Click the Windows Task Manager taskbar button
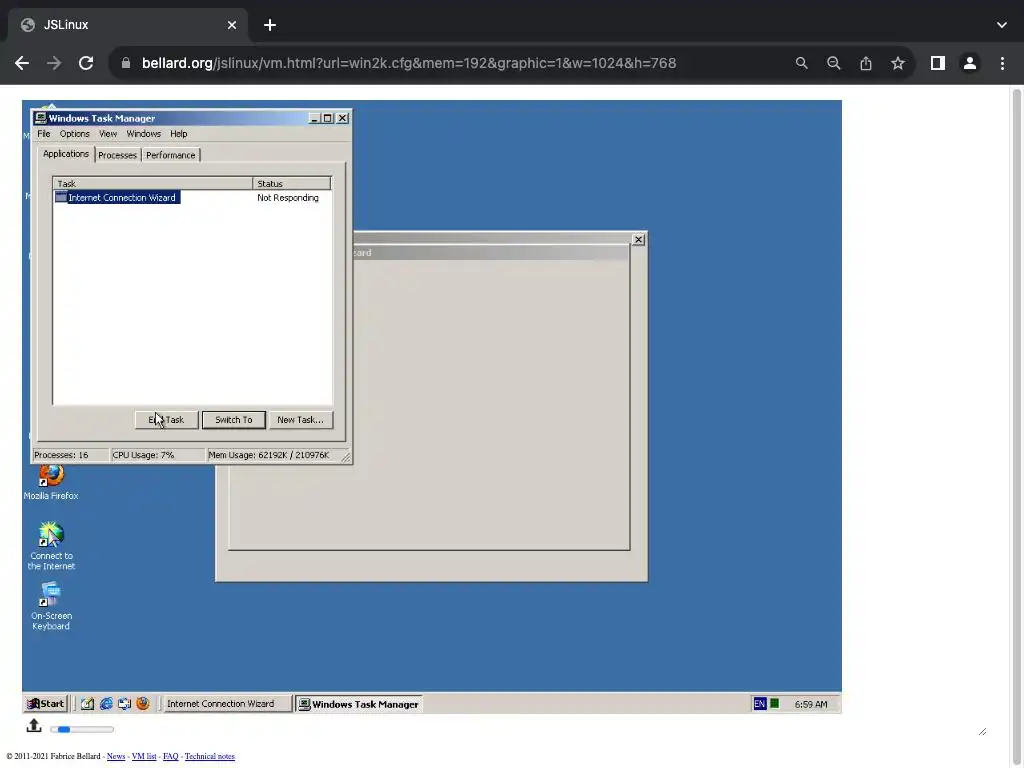 [x=359, y=704]
